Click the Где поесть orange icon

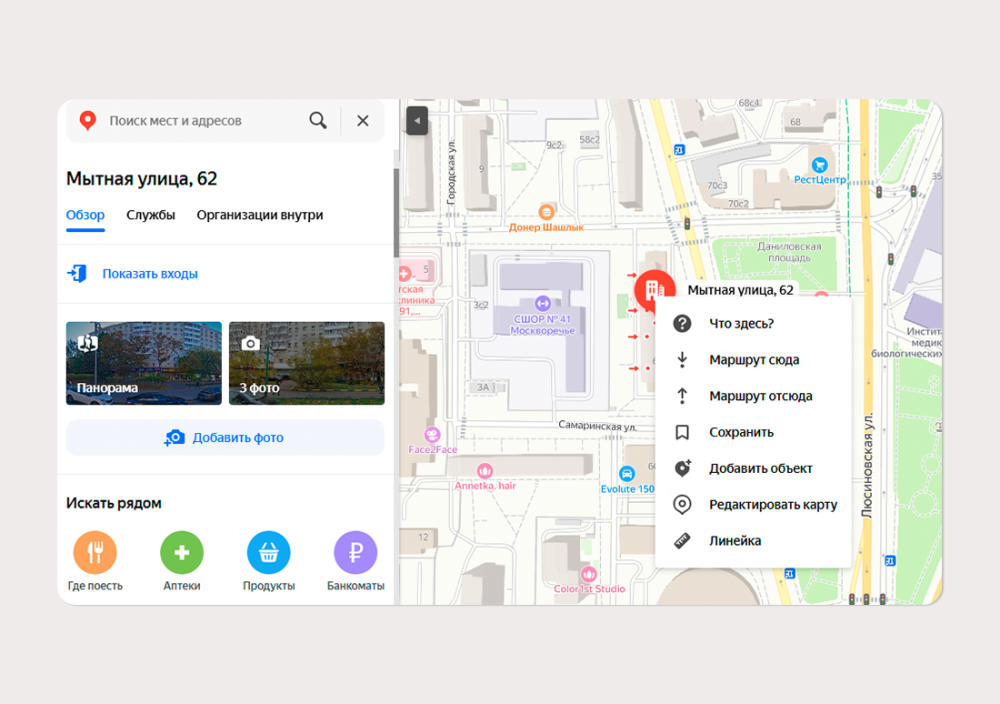tap(95, 552)
